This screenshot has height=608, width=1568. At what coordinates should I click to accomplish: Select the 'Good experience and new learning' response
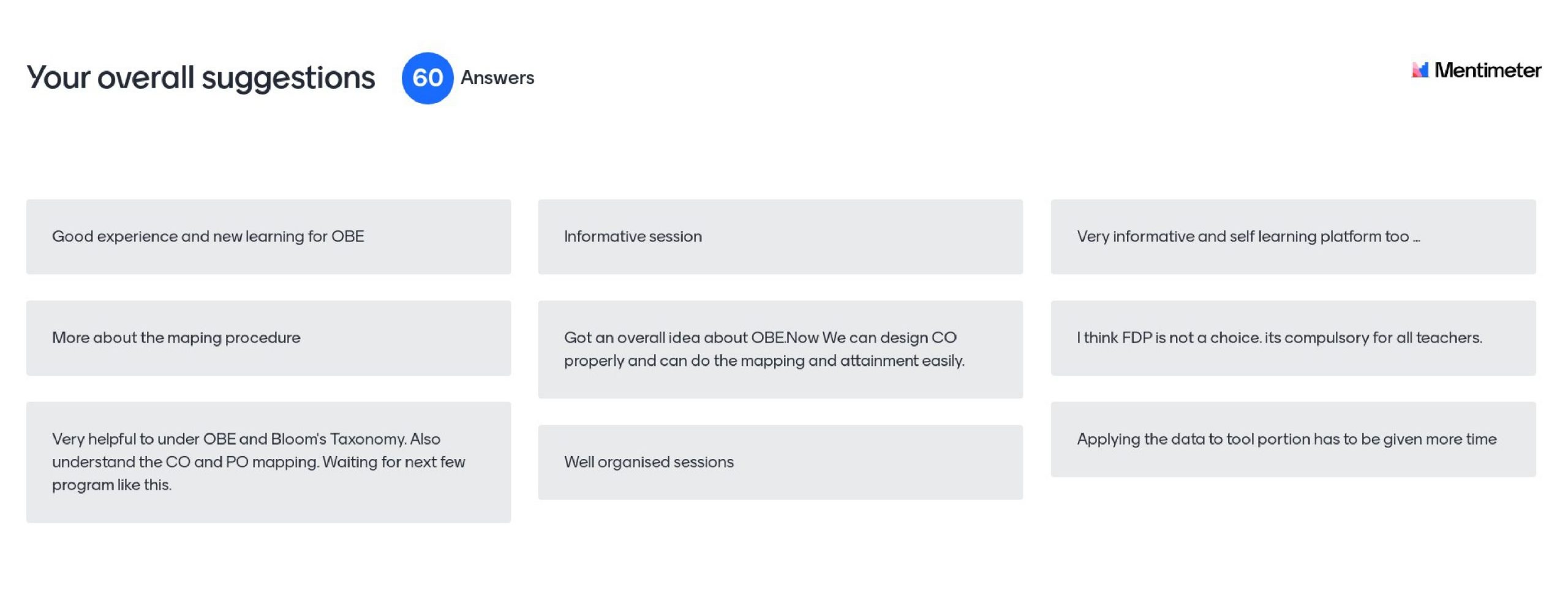(268, 237)
